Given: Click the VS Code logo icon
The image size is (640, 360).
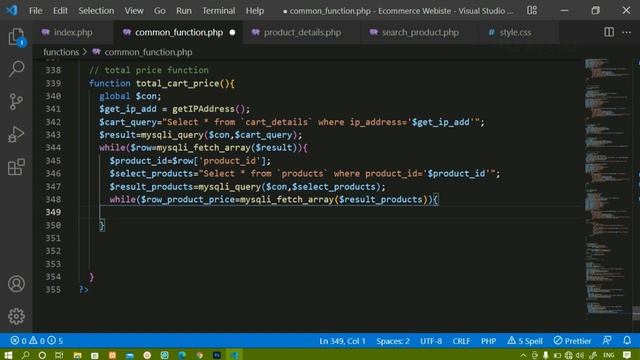Looking at the screenshot, I should [x=11, y=10].
